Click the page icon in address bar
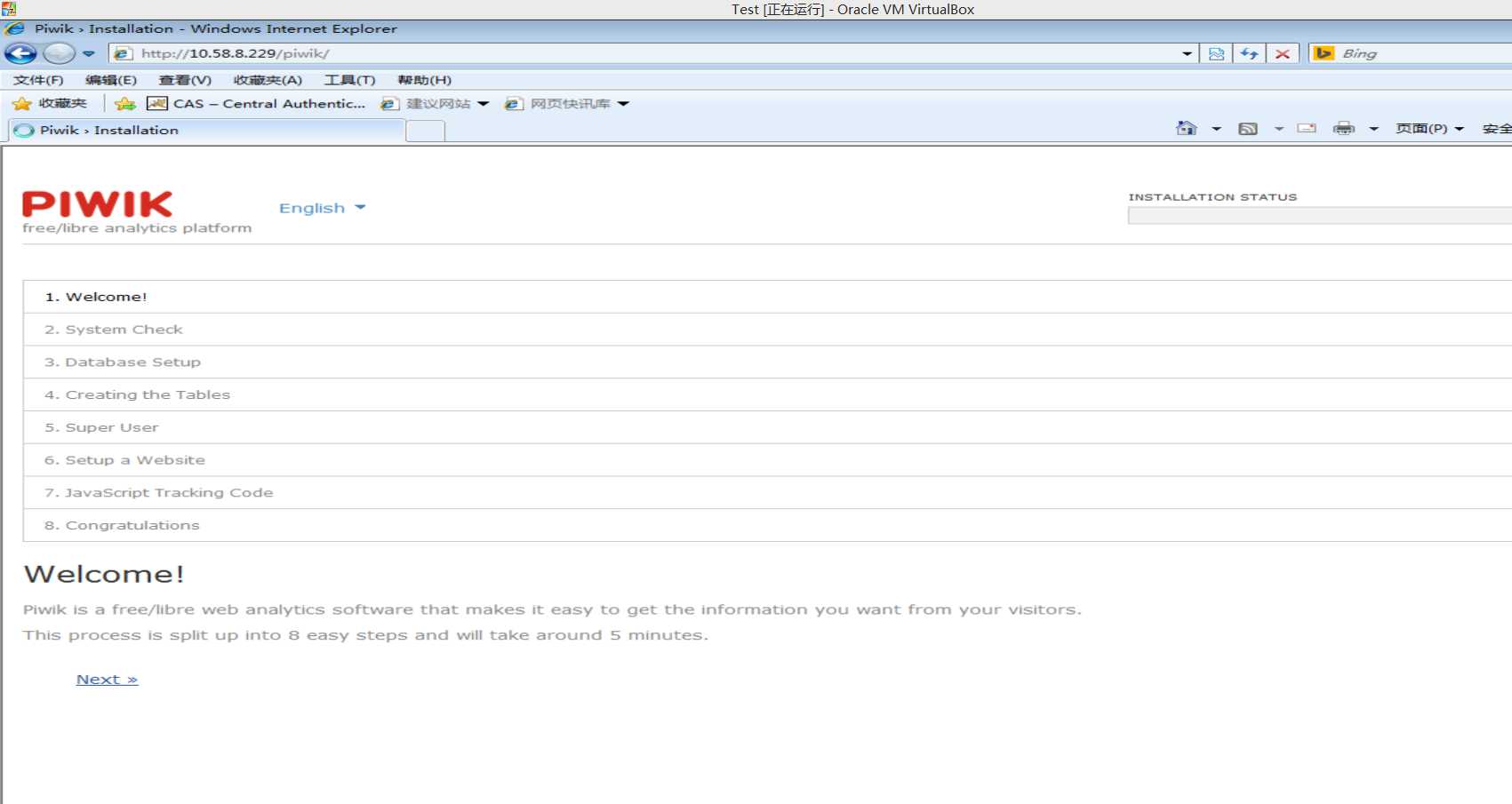The width and height of the screenshot is (1512, 804). click(x=124, y=53)
